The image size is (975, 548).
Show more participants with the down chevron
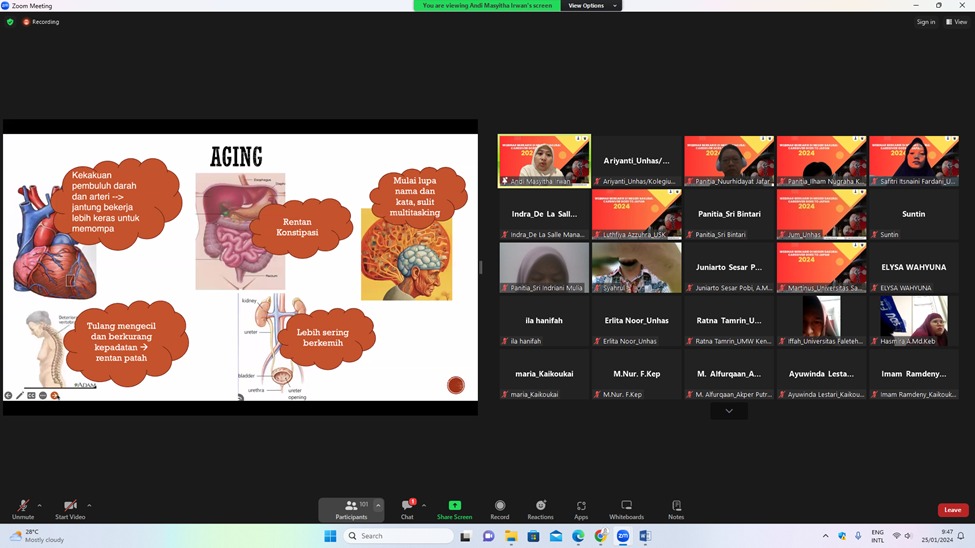click(x=729, y=411)
